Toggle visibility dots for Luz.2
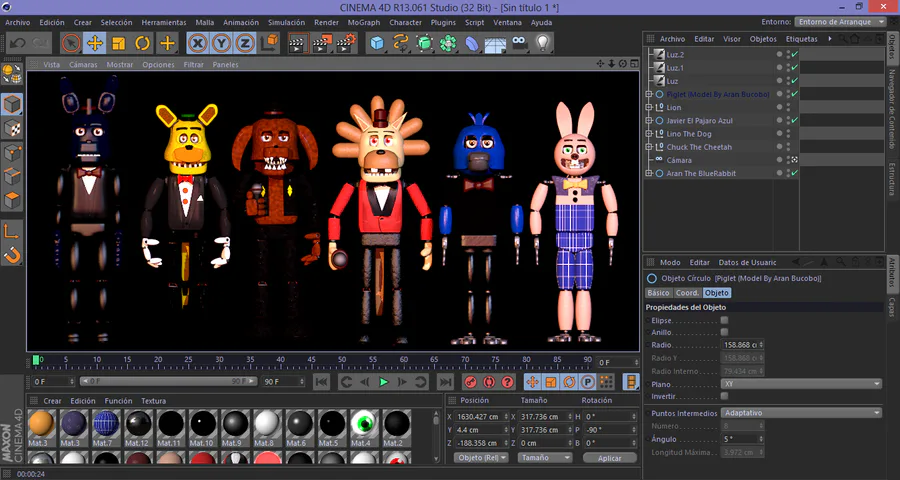The image size is (900, 480). point(789,55)
